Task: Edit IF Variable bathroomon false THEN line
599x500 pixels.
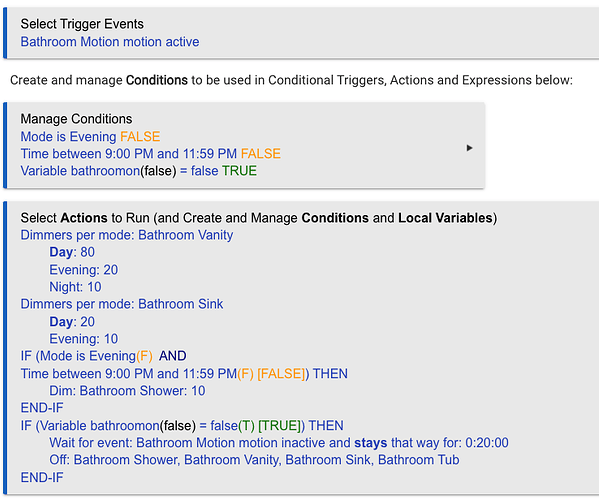Action: coord(182,426)
